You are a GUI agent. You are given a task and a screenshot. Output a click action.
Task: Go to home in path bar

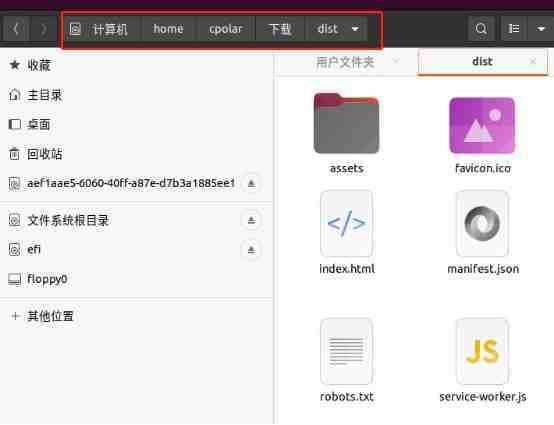click(168, 29)
